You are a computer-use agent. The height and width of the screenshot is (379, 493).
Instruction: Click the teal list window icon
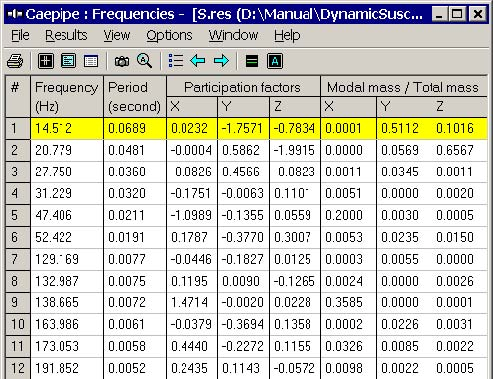(68, 61)
